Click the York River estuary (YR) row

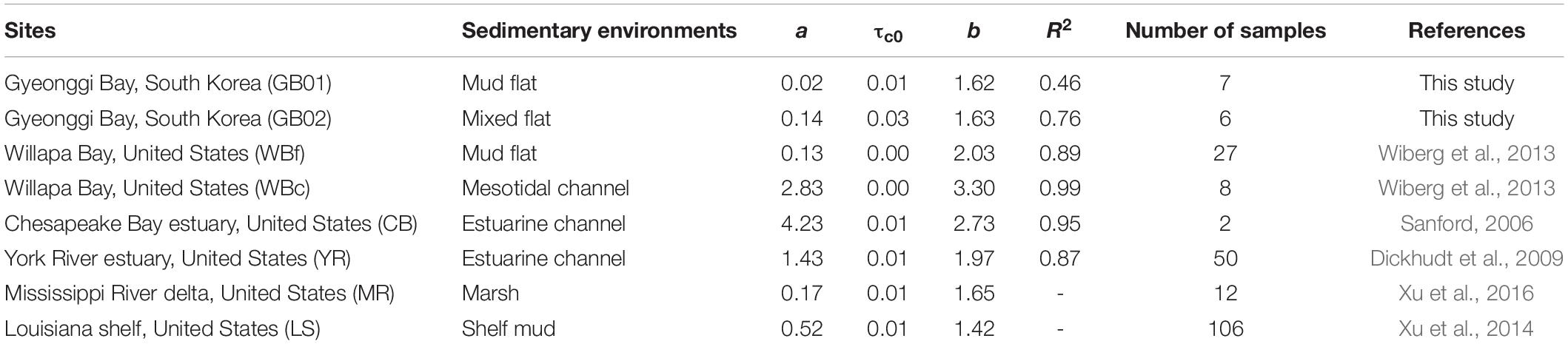click(784, 258)
